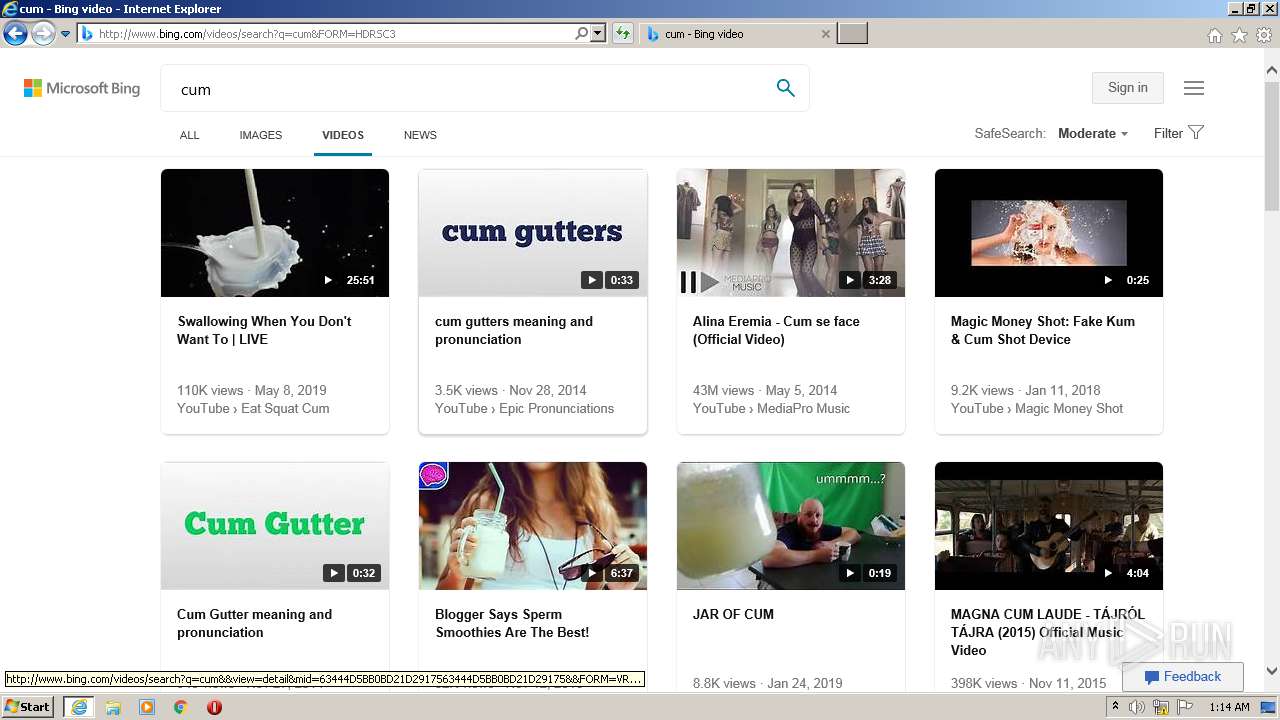Open a new blank browser tab

tap(852, 34)
